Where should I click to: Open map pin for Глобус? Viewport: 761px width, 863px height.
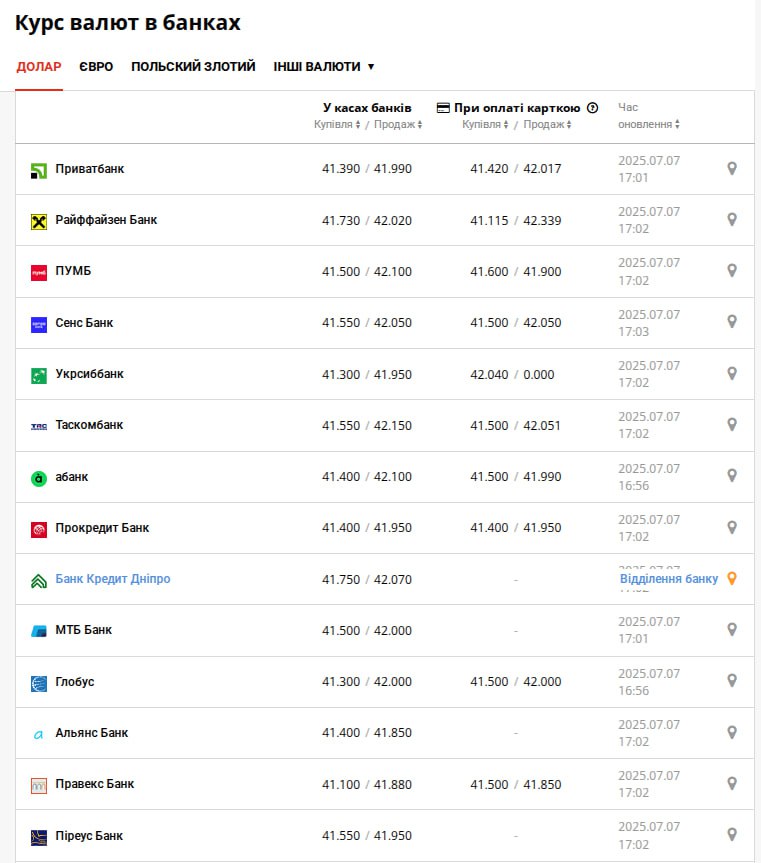732,681
